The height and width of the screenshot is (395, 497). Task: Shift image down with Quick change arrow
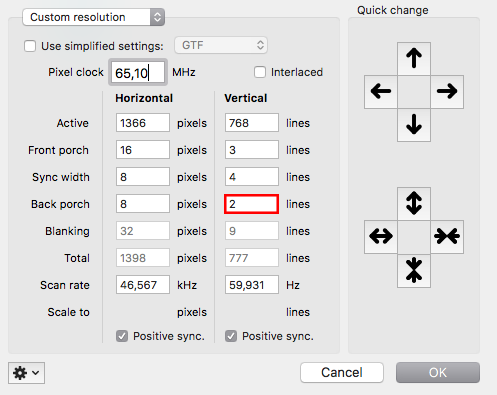click(414, 125)
